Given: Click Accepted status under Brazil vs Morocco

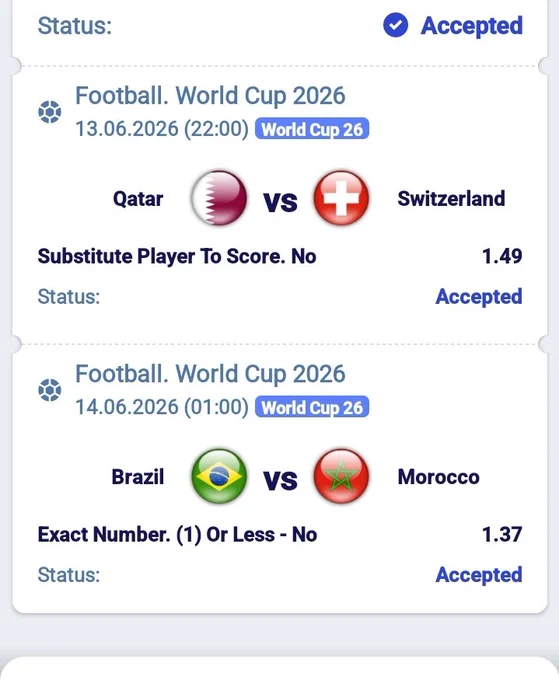Looking at the screenshot, I should point(479,575).
